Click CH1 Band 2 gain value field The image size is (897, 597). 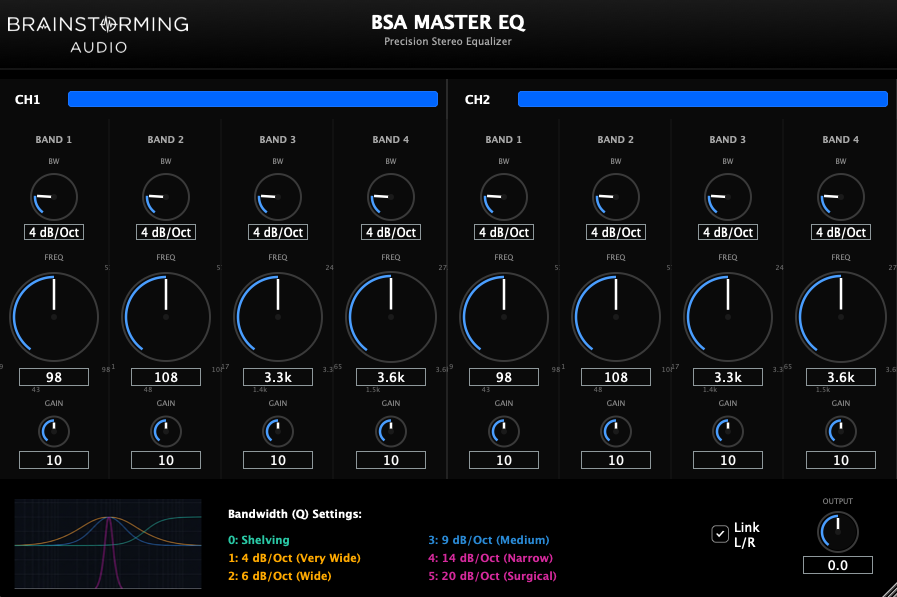(x=166, y=460)
